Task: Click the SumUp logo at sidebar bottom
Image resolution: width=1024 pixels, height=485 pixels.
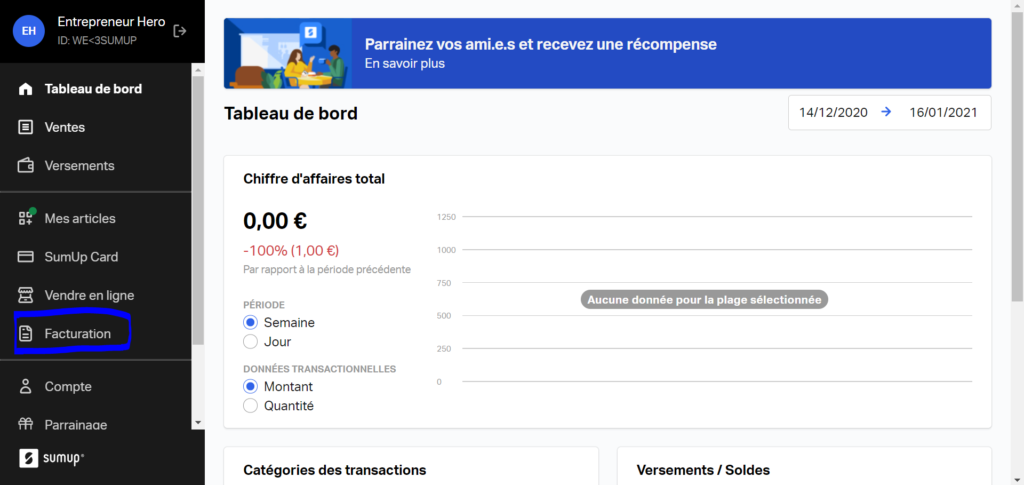Action: click(51, 458)
